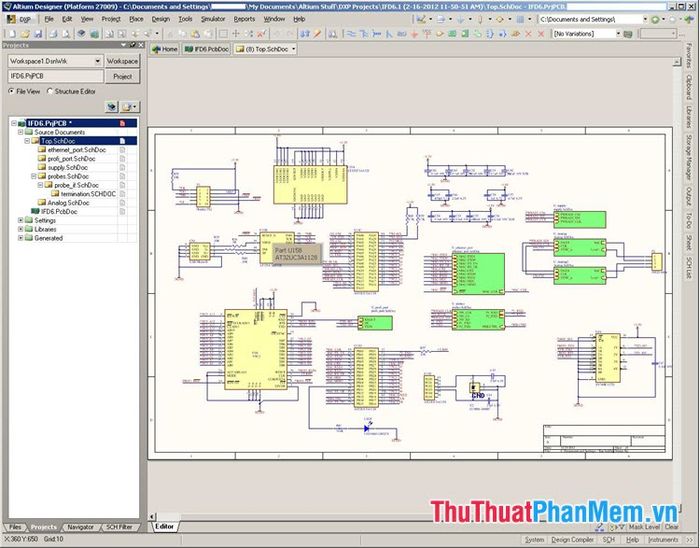Select the Place Power Port icon
700x548 pixels.
[427, 34]
